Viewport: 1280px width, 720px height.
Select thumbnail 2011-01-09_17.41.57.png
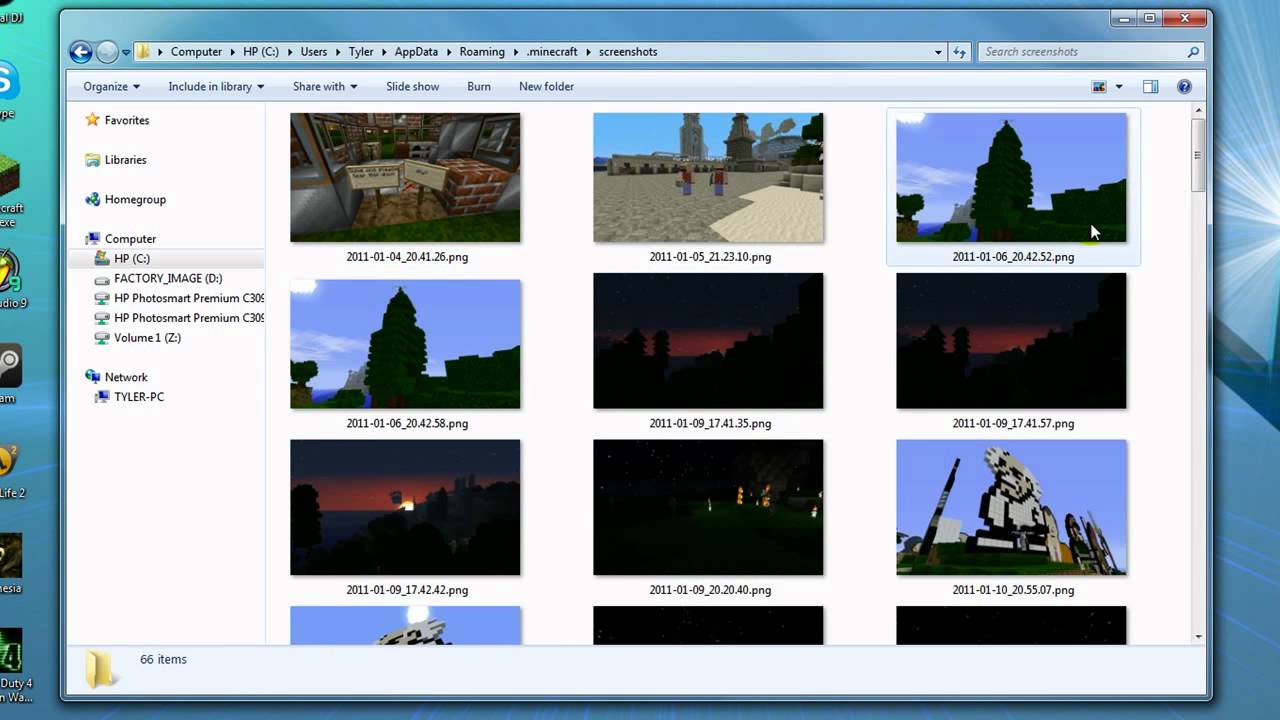click(x=1011, y=341)
